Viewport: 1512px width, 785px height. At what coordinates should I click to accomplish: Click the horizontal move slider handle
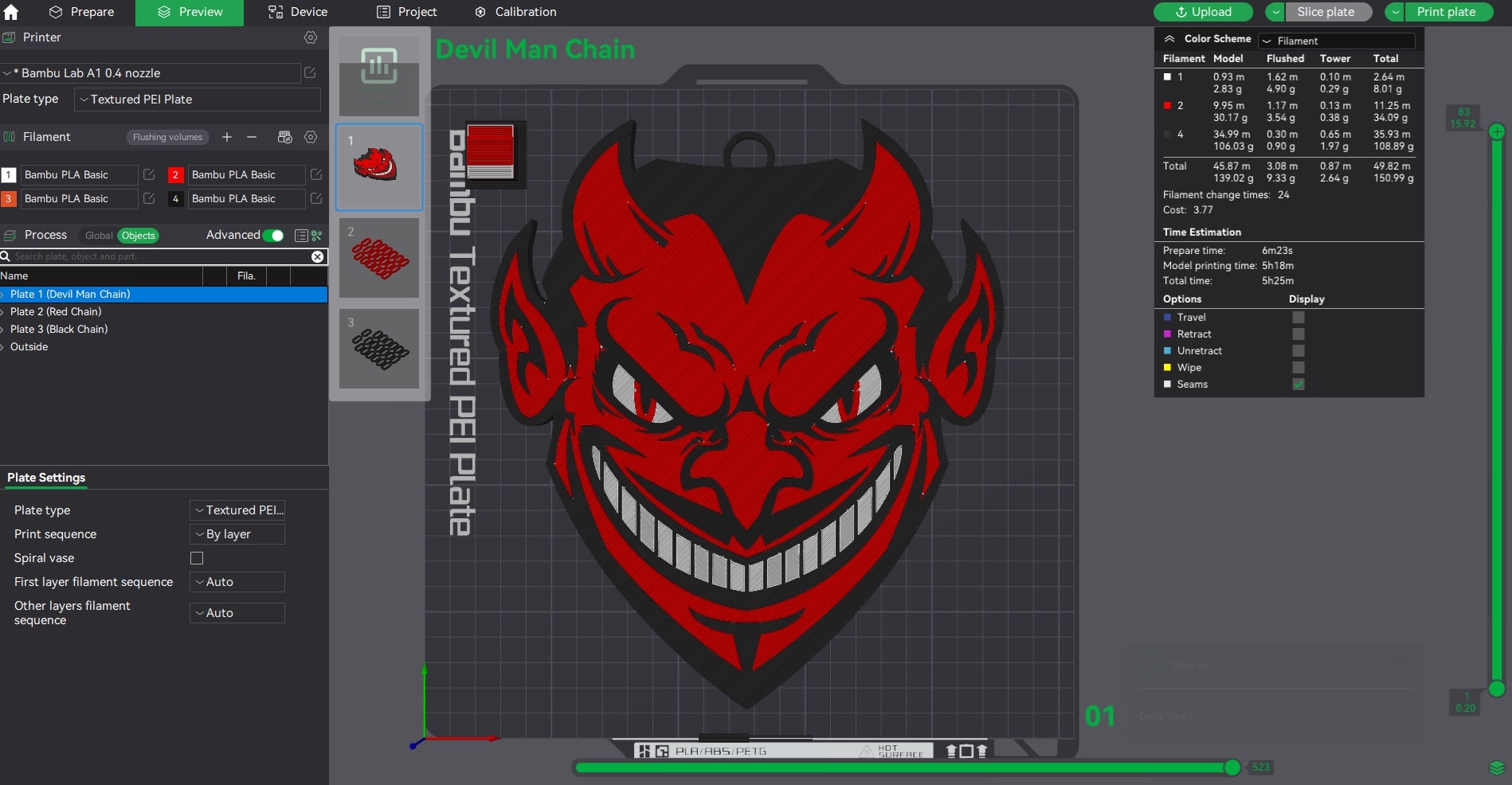click(1232, 767)
